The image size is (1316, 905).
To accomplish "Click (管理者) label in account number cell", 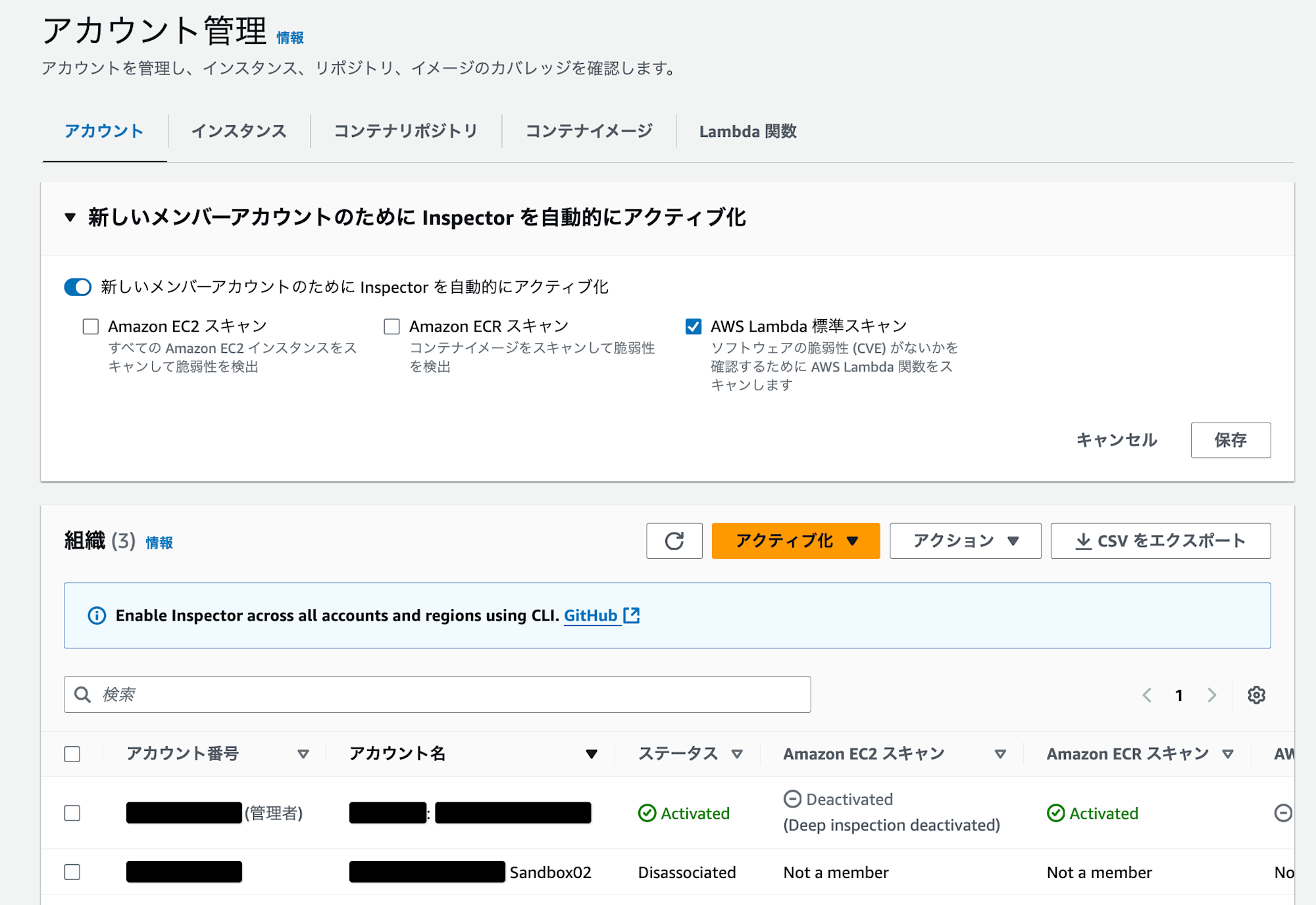I will [274, 814].
